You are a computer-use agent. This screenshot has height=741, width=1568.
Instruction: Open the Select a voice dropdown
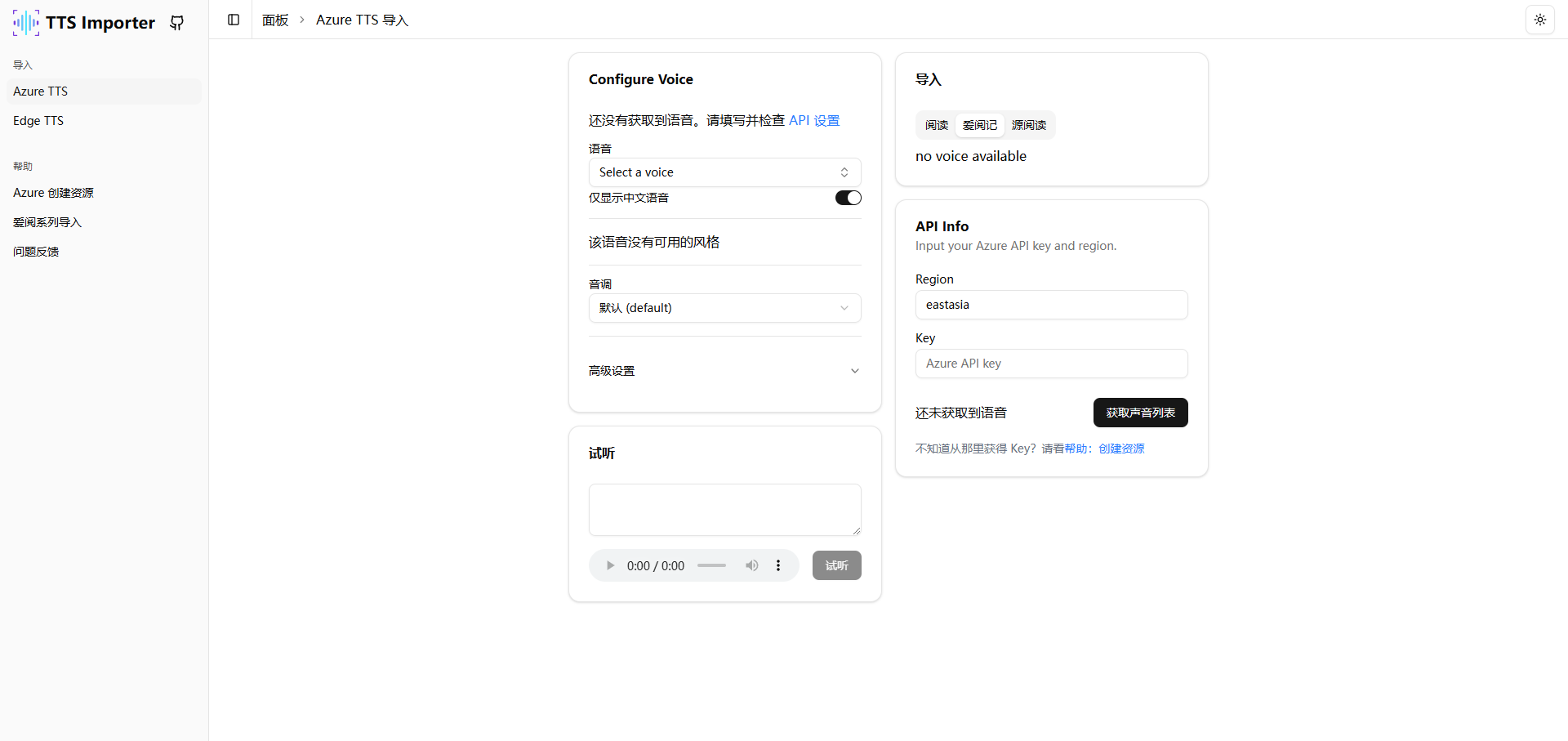pos(724,172)
